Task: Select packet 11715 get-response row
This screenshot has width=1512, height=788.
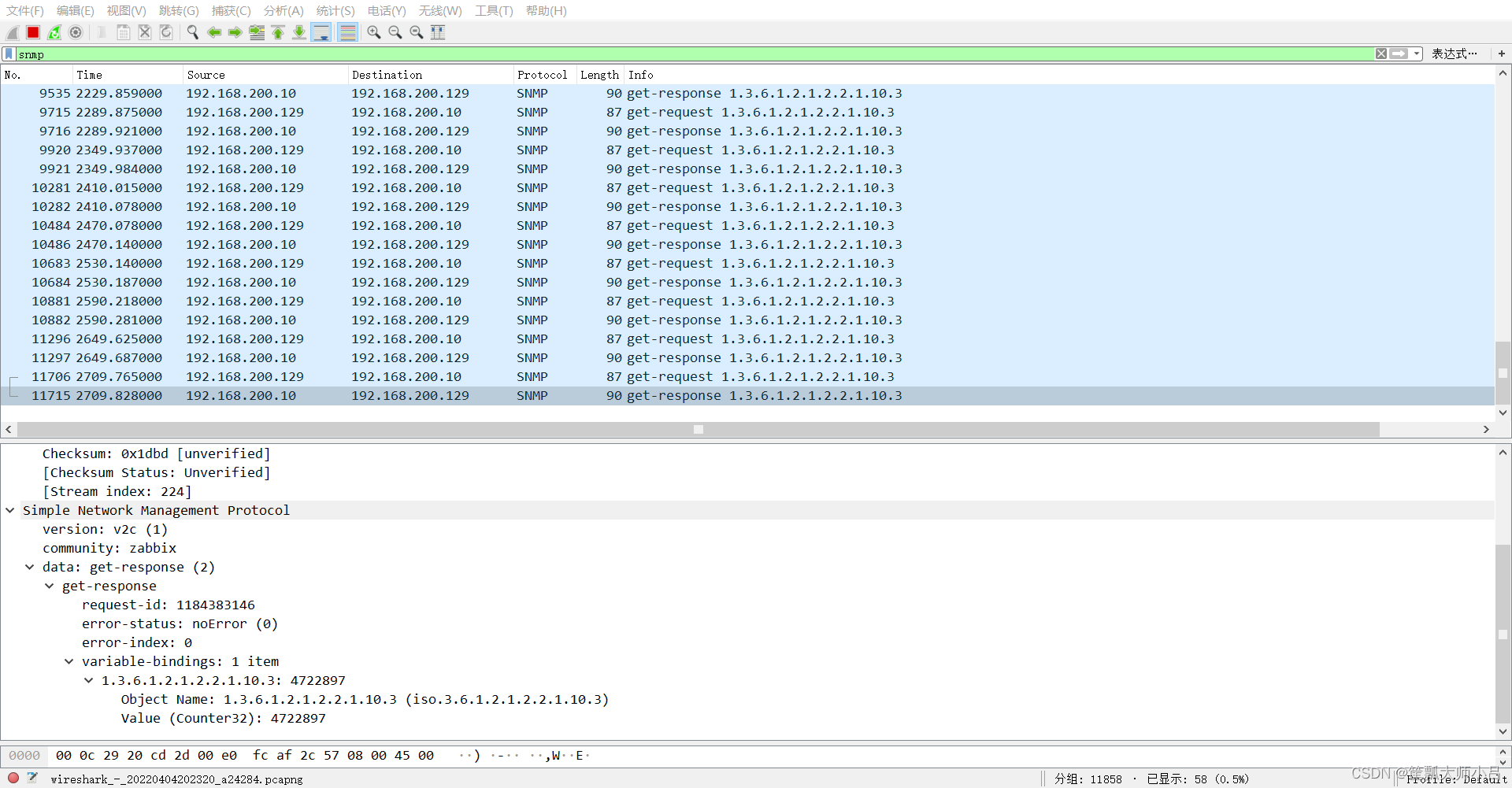Action: point(747,395)
